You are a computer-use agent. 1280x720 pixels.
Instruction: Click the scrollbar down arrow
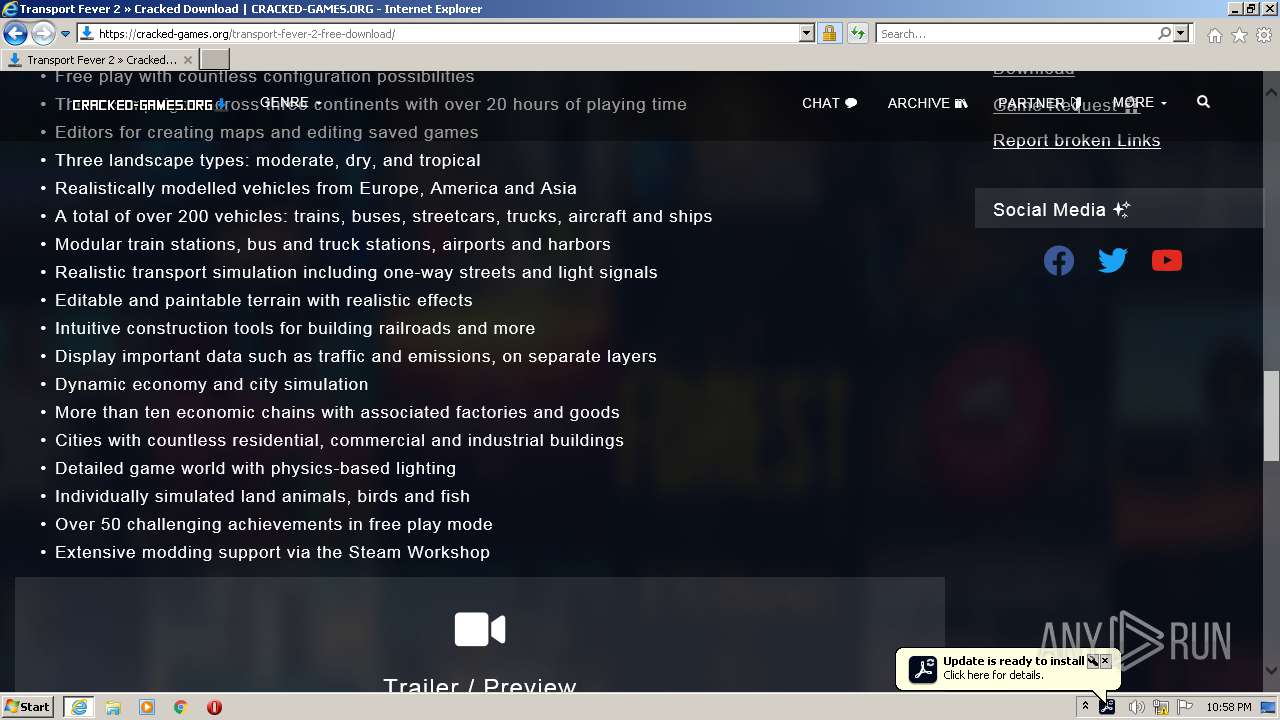coord(1271,670)
